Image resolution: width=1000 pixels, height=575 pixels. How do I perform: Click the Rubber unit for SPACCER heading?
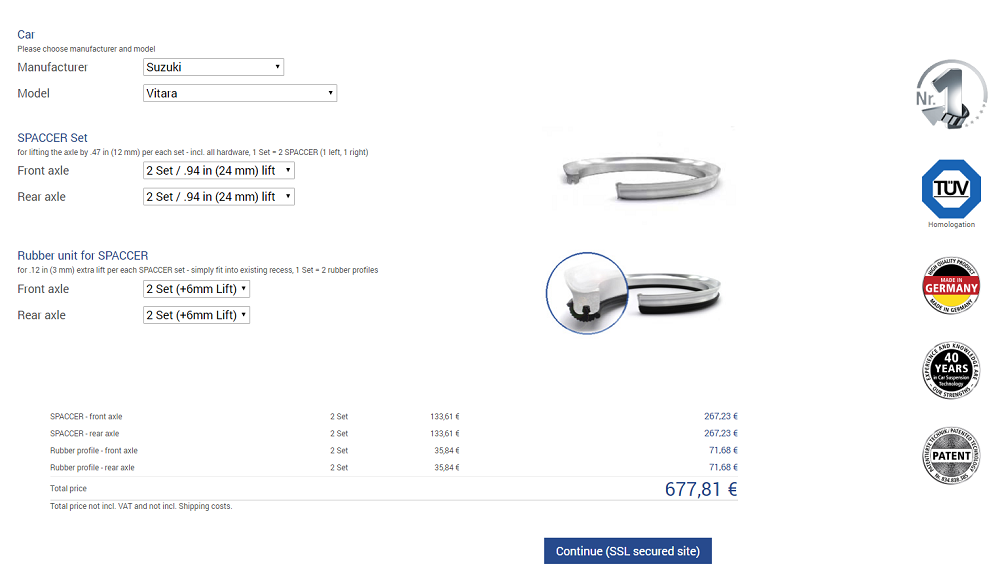[82, 256]
